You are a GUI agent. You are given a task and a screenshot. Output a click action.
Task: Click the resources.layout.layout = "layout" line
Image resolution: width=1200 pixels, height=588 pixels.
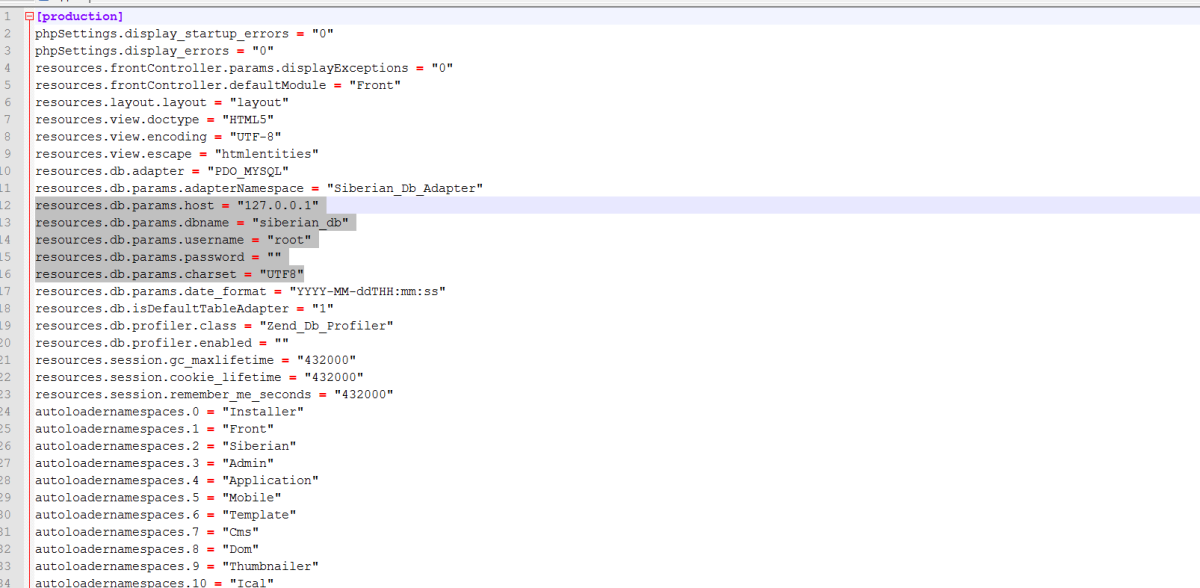(x=162, y=102)
